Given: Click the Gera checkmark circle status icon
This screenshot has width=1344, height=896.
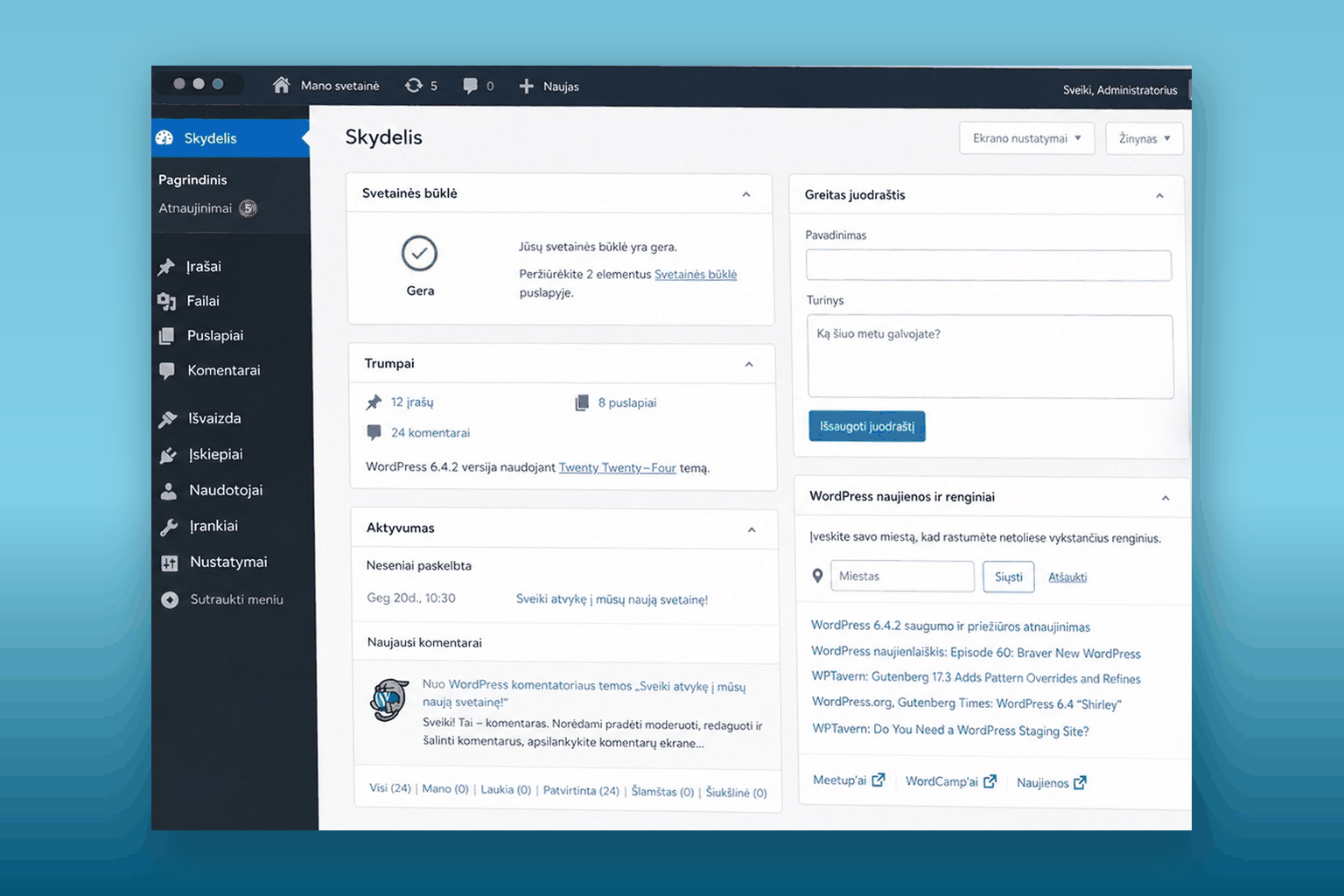Looking at the screenshot, I should coord(419,254).
